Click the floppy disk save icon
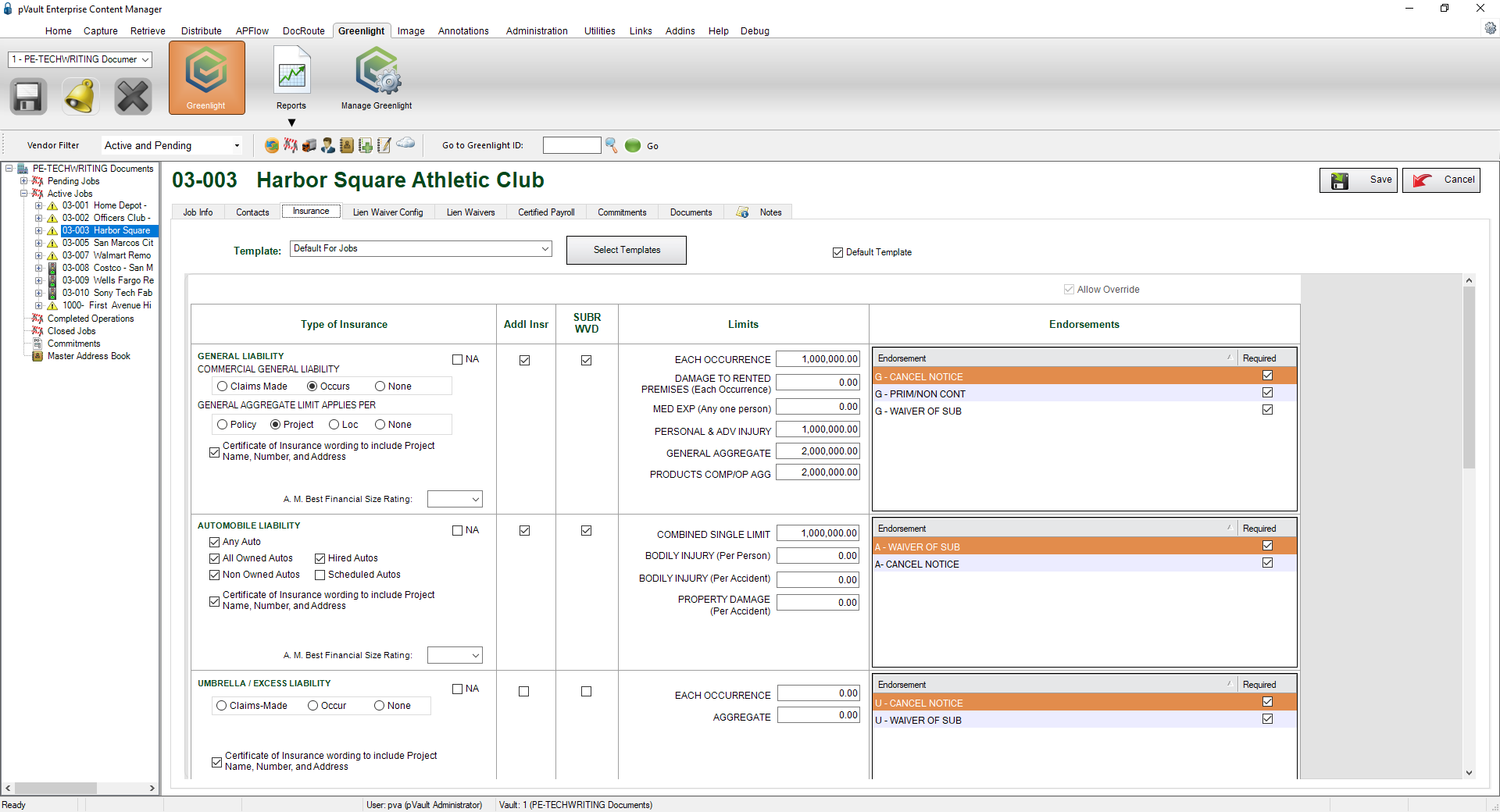 (x=28, y=97)
